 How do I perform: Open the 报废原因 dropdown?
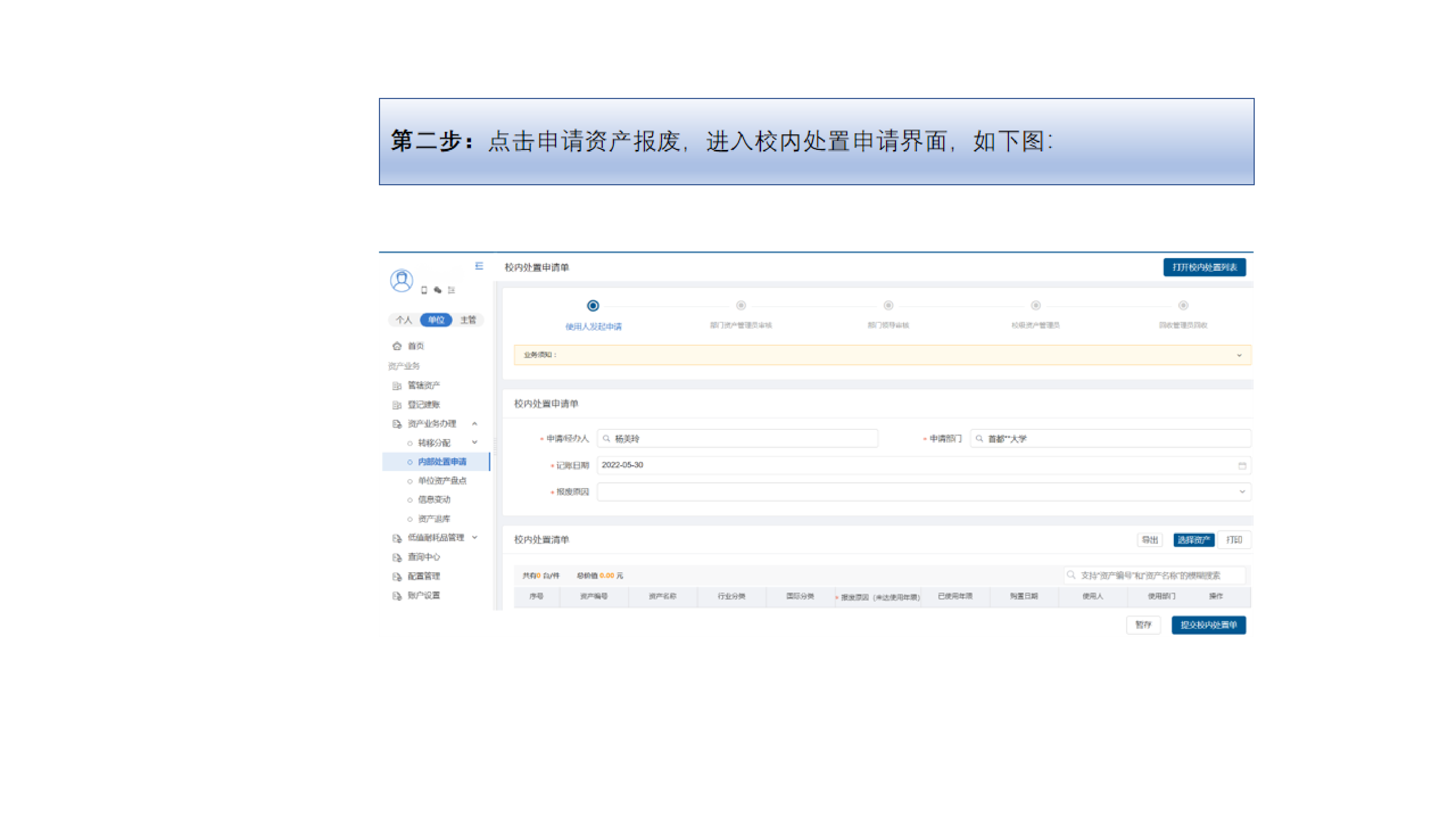click(923, 492)
